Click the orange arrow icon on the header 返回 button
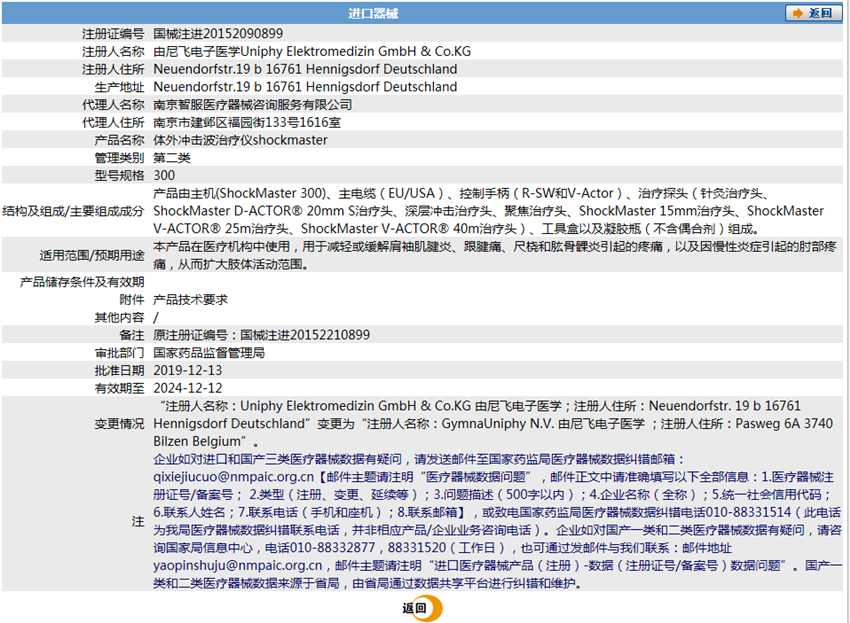850x623 pixels. (797, 13)
